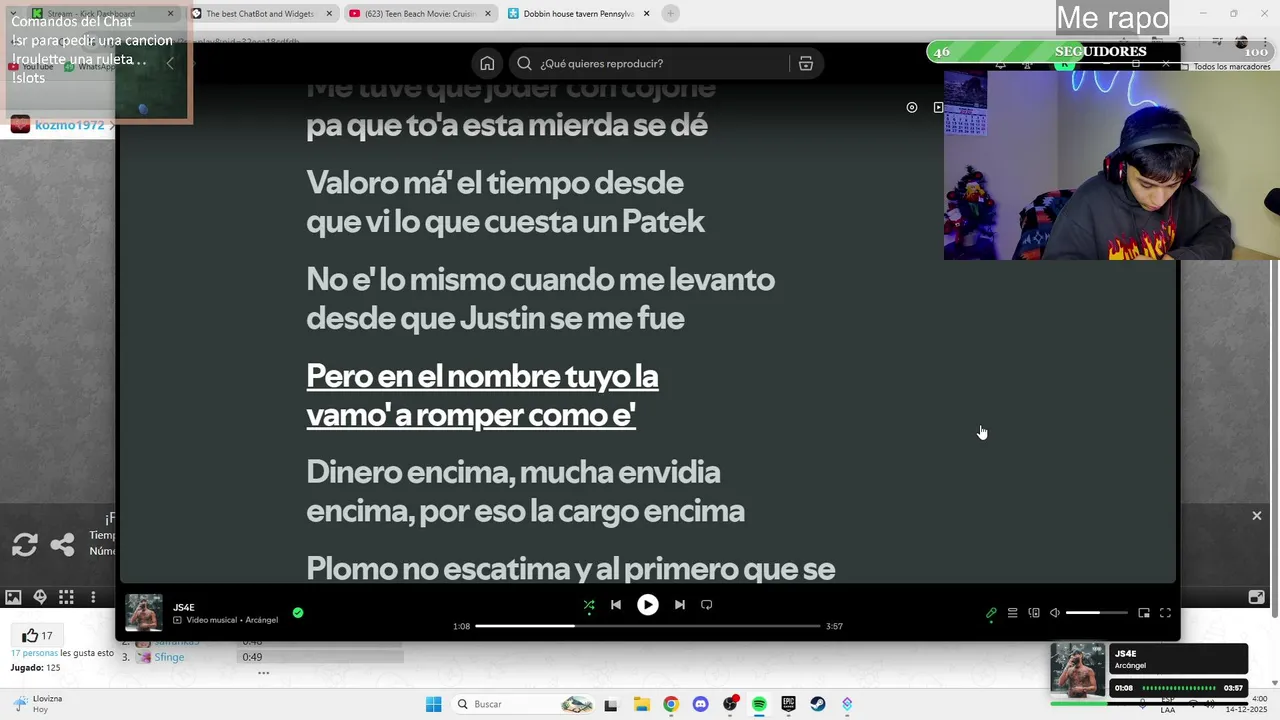Click the picture icon in game toolbar
Image resolution: width=1280 pixels, height=720 pixels.
point(13,597)
